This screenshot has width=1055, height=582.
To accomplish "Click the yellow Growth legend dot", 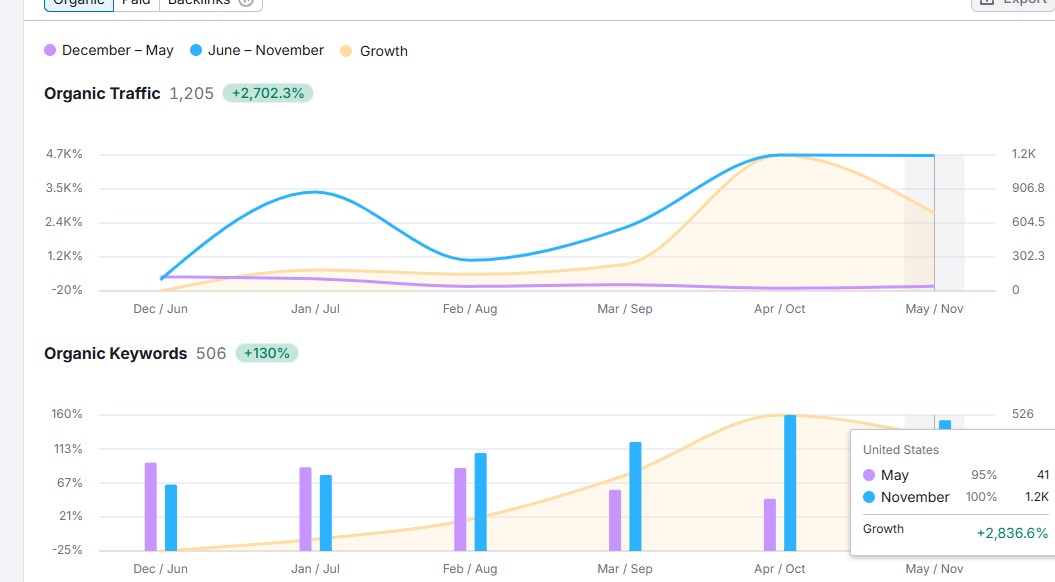I will [x=346, y=51].
